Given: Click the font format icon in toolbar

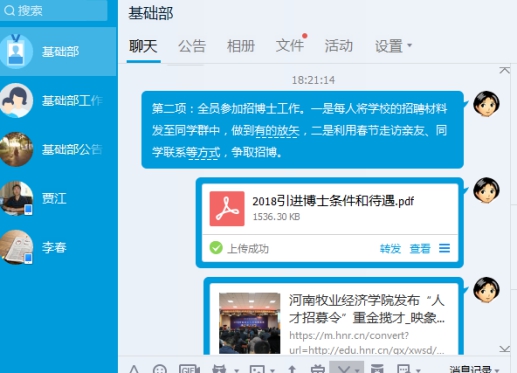Looking at the screenshot, I should pos(134,369).
